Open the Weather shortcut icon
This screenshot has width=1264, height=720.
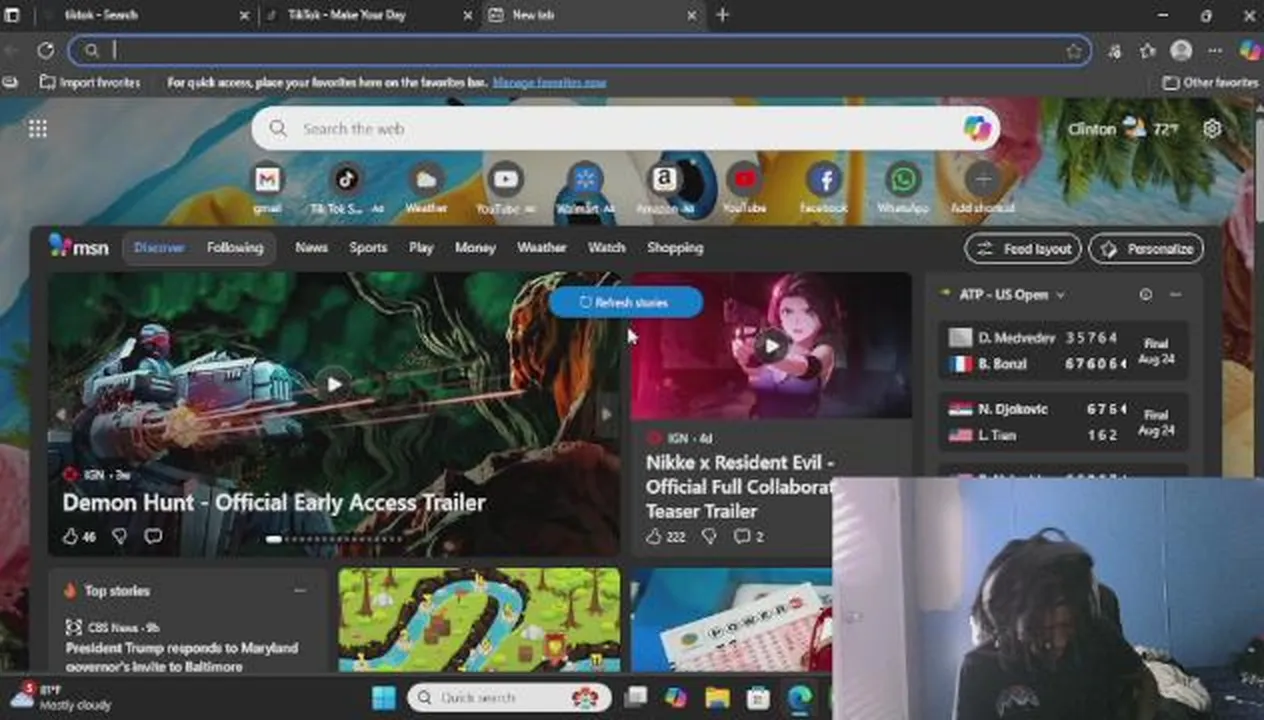426,180
